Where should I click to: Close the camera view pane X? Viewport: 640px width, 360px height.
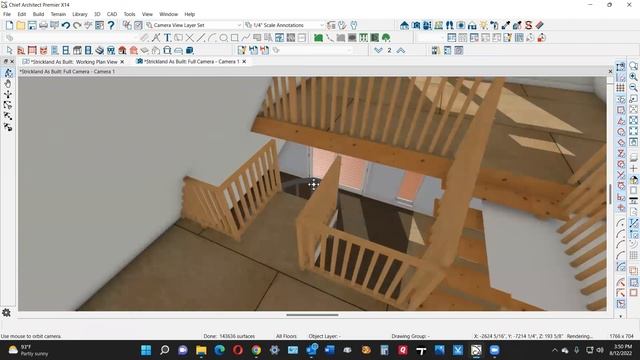pyautogui.click(x=610, y=71)
